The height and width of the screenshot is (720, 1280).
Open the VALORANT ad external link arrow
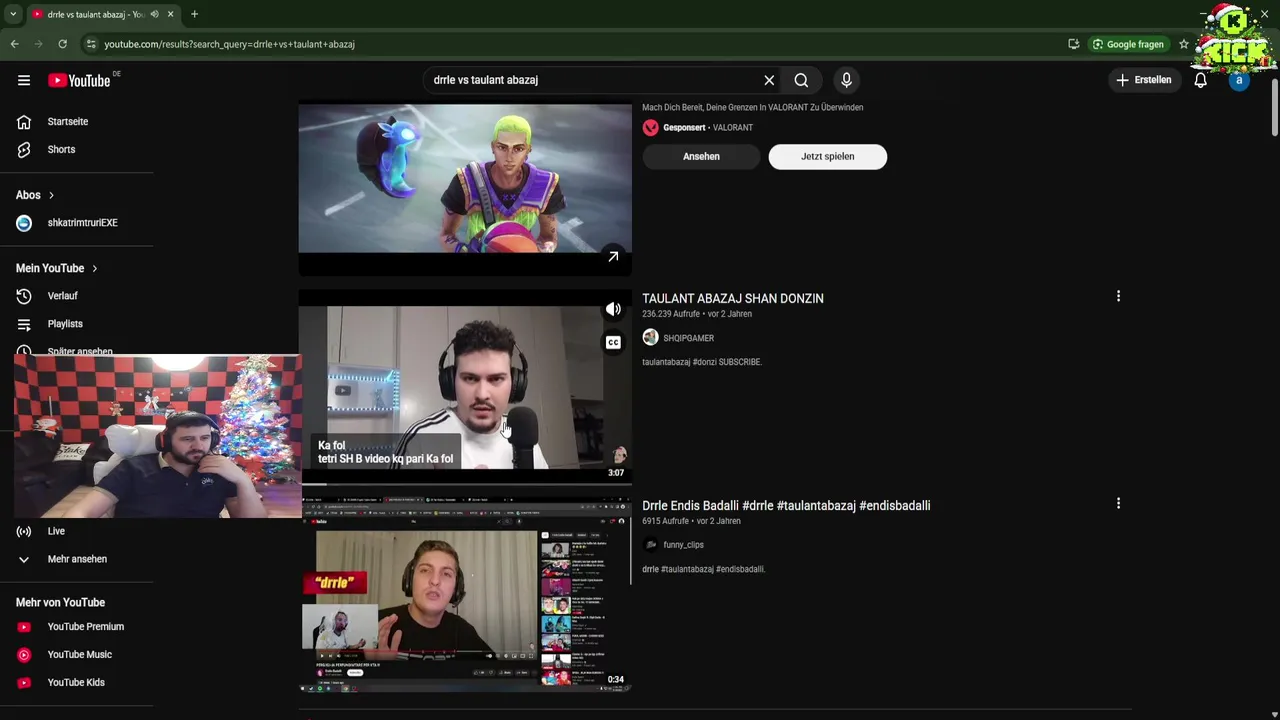(x=613, y=257)
